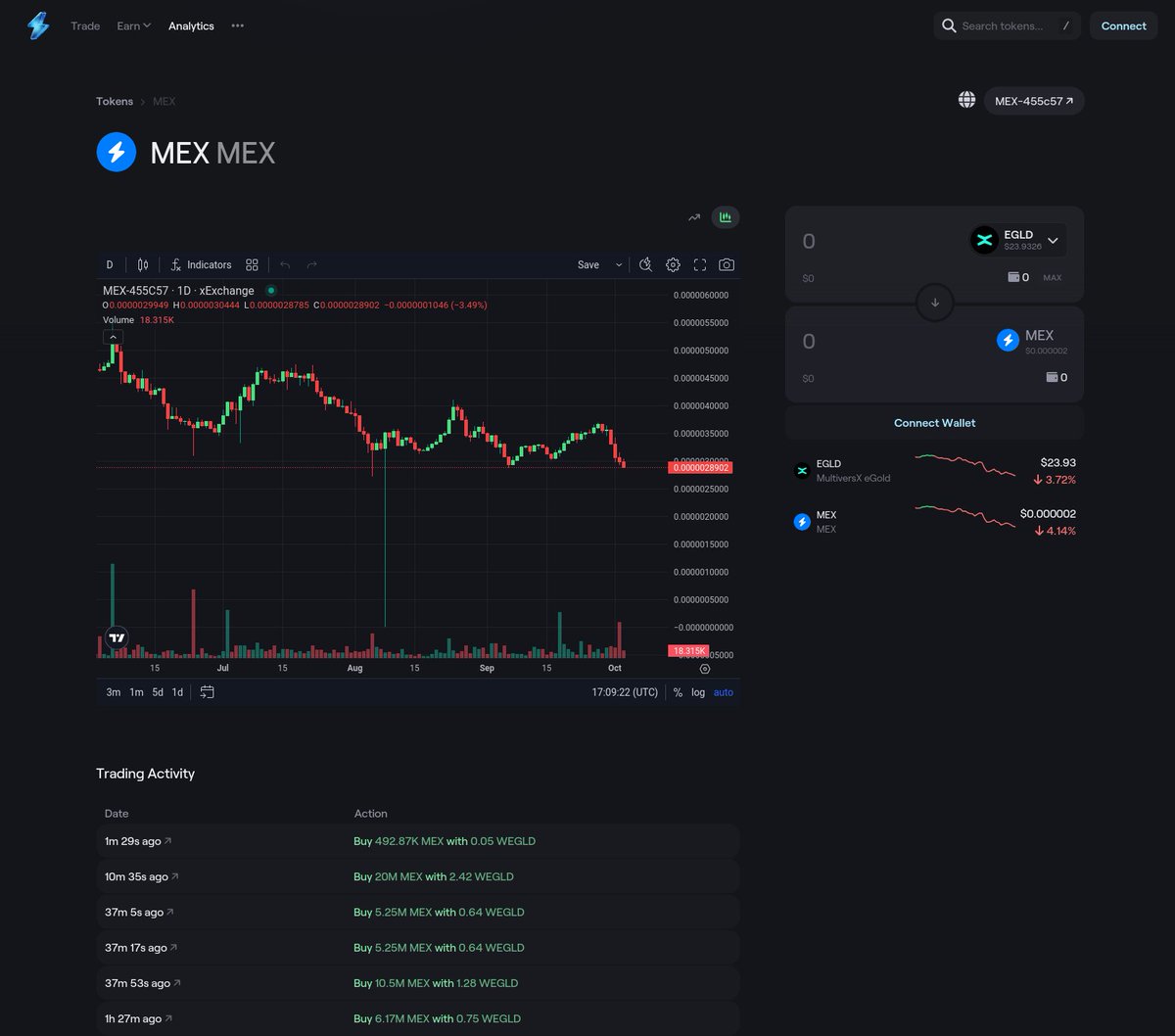Toggle auto scale on chart
Screen dimensions: 1175x1036
pos(723,692)
